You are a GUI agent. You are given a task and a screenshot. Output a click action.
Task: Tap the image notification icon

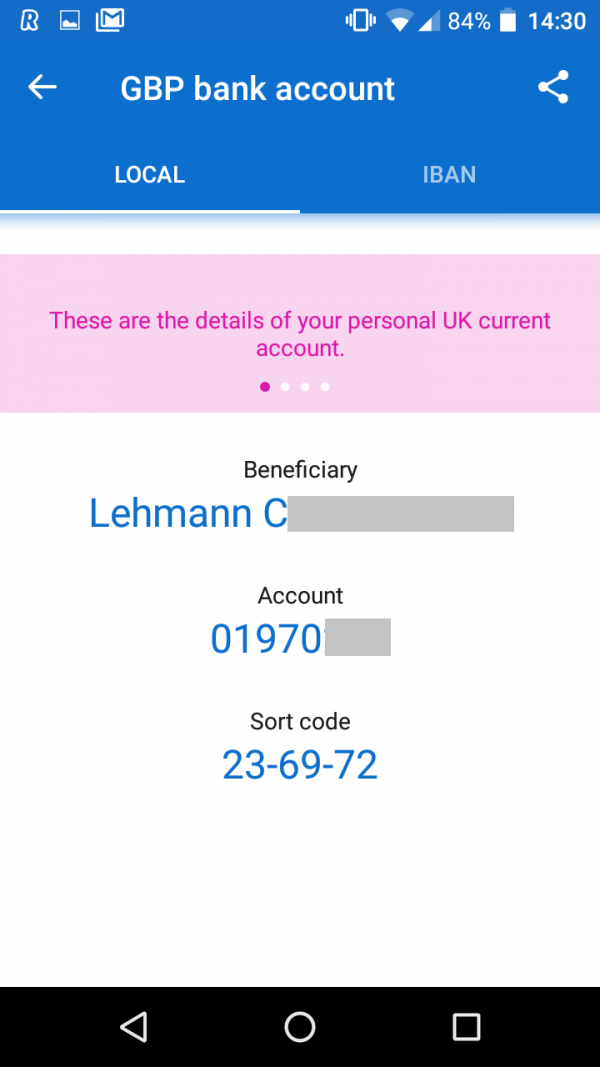pyautogui.click(x=70, y=20)
